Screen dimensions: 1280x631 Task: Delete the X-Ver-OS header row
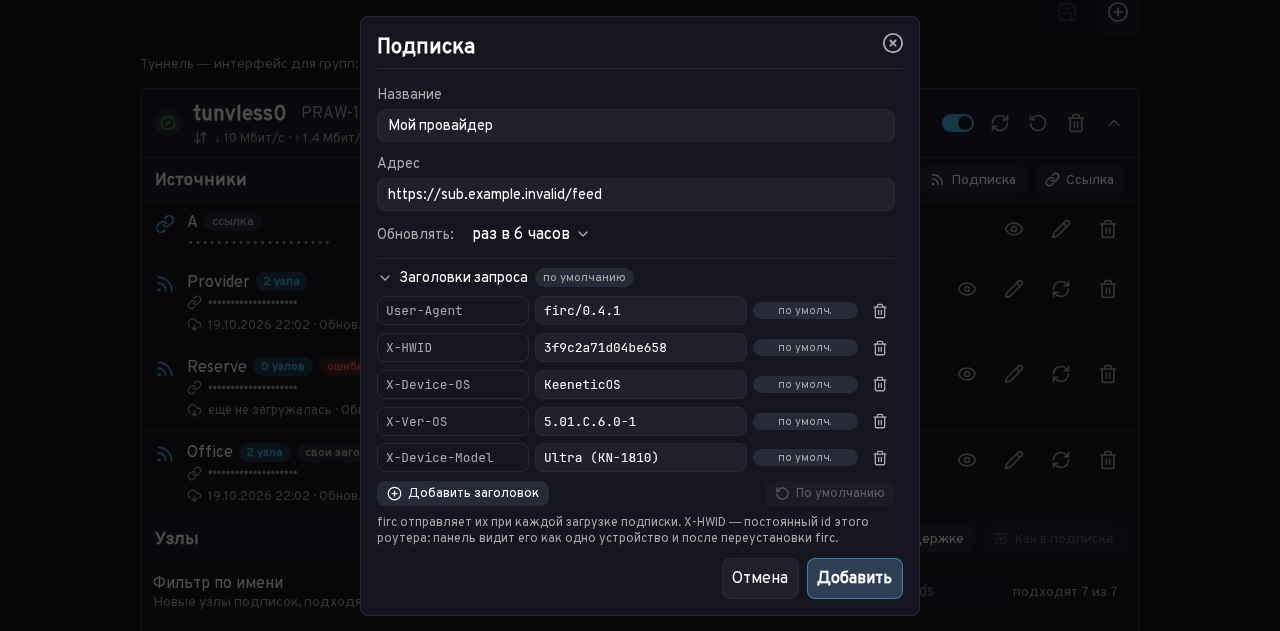880,421
